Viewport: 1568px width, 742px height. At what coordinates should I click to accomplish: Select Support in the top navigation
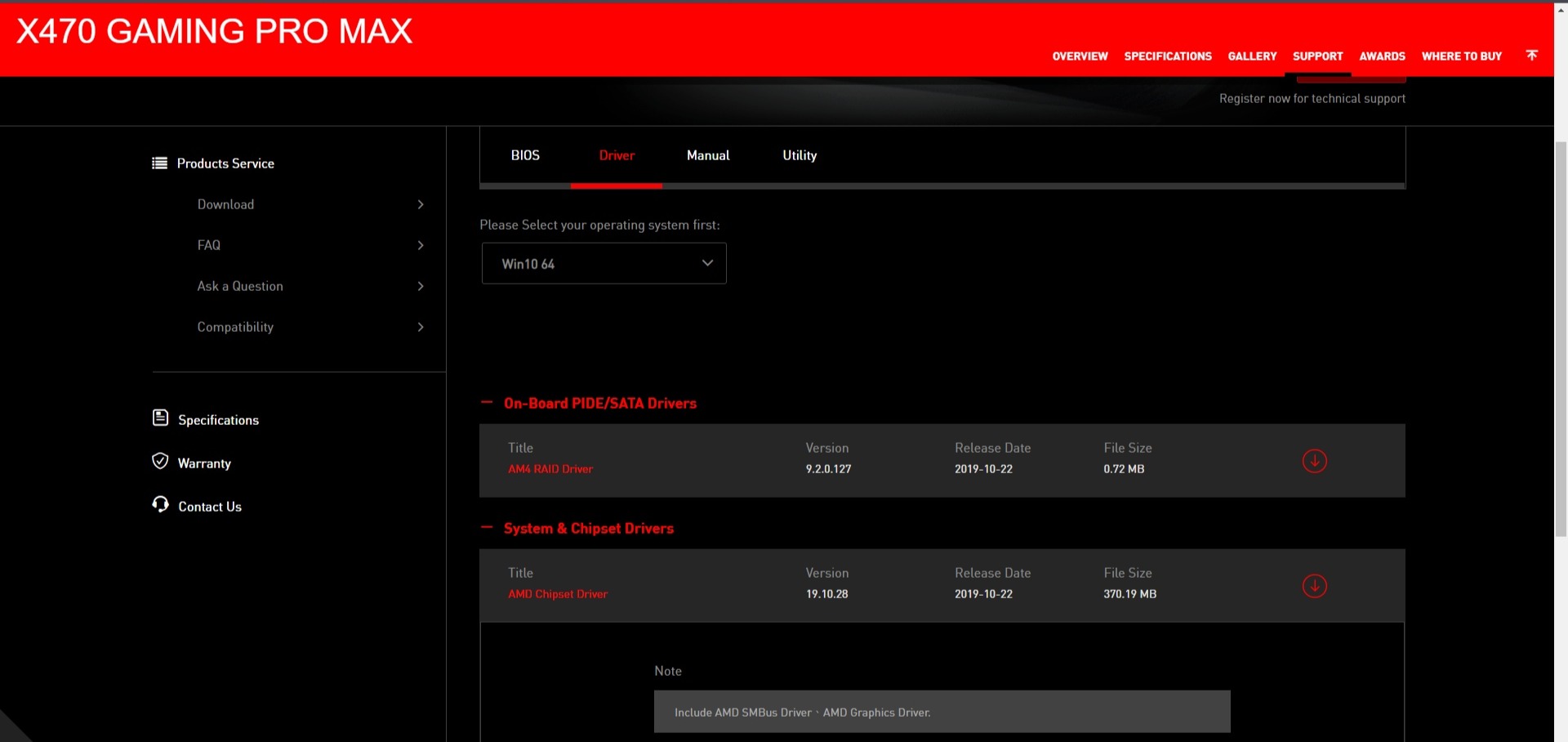point(1317,56)
